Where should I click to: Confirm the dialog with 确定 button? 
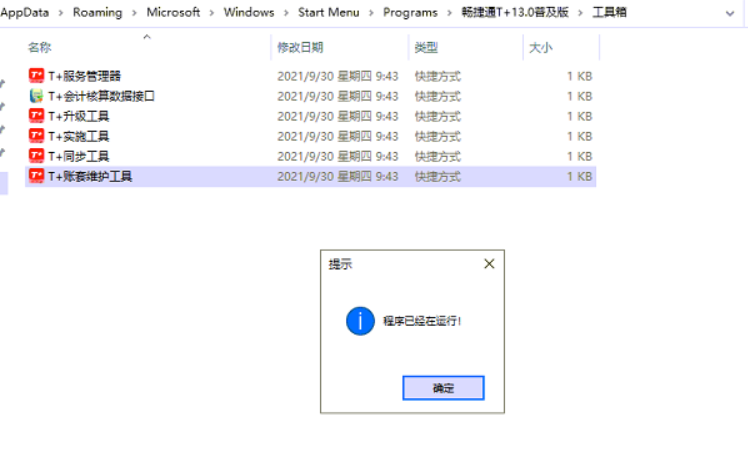pos(443,388)
